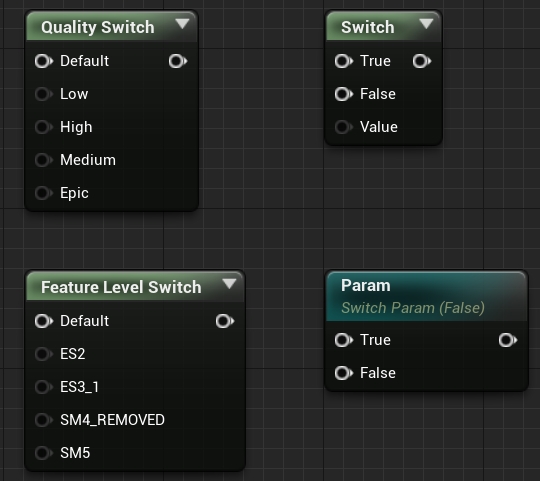Click the SM4_REMOVED input pin
This screenshot has height=481, width=540.
[x=44, y=420]
